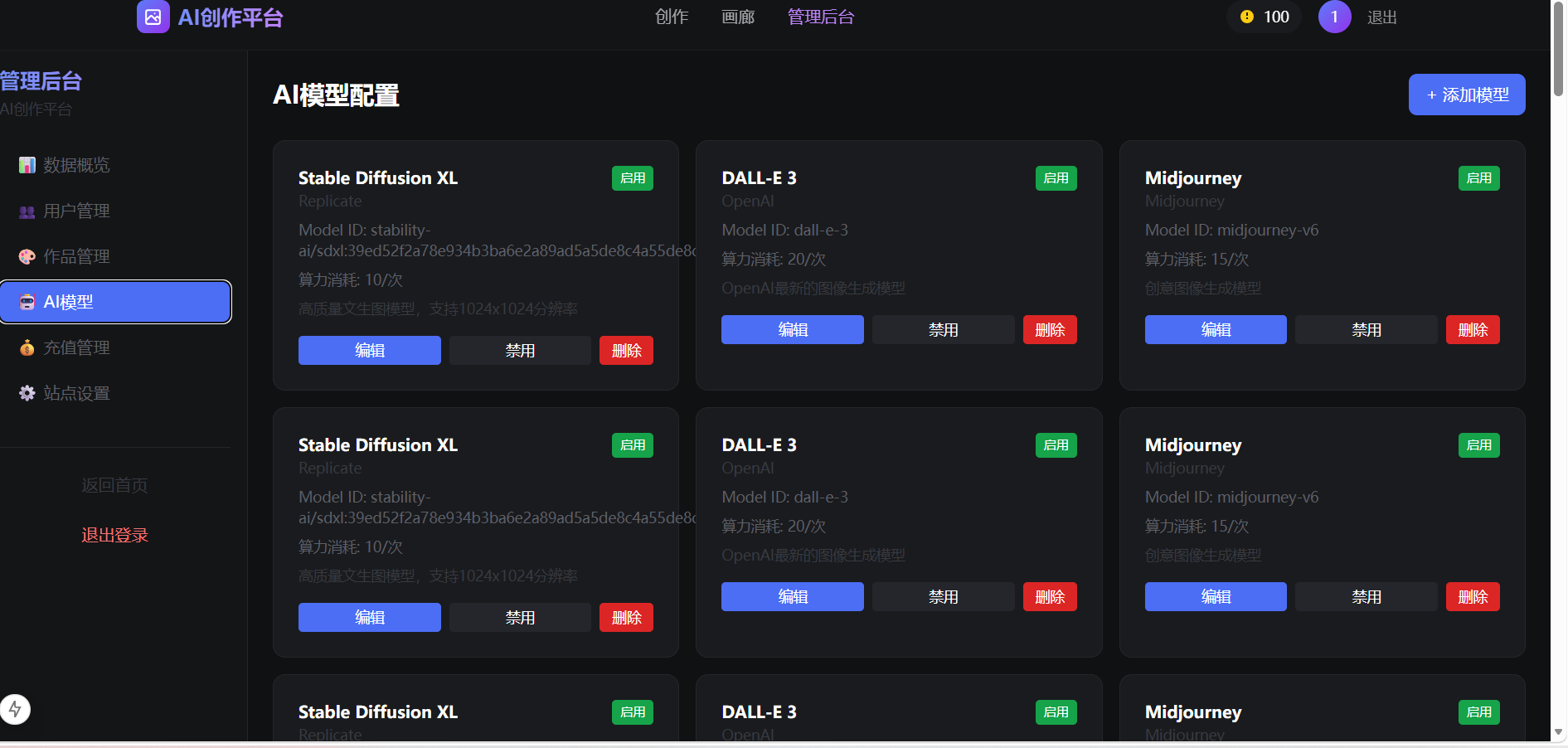The image size is (1568, 748).
Task: Click the AI创作平台 title text in header
Action: (x=231, y=17)
